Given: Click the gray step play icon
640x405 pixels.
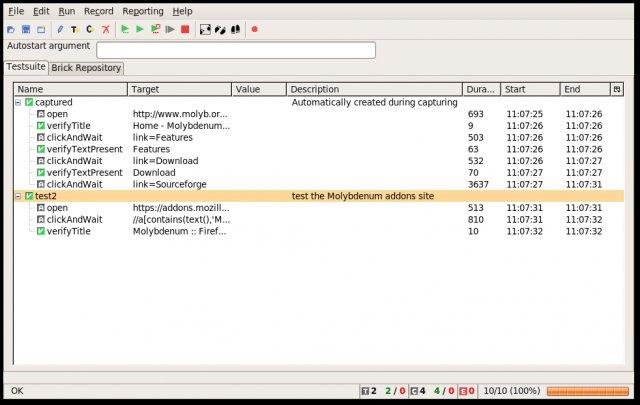Looking at the screenshot, I should click(170, 29).
